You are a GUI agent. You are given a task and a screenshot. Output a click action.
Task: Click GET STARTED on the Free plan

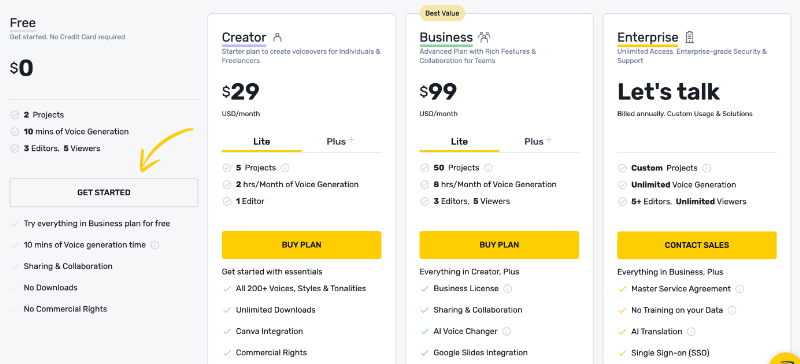point(104,192)
